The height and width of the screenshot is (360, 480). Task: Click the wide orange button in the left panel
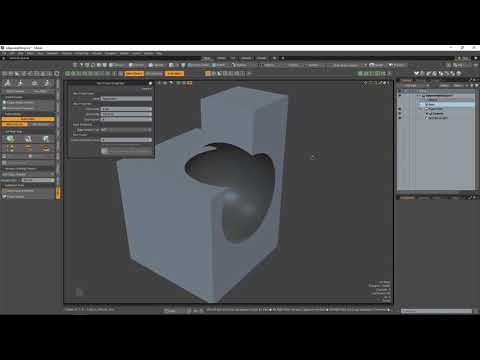(28, 119)
